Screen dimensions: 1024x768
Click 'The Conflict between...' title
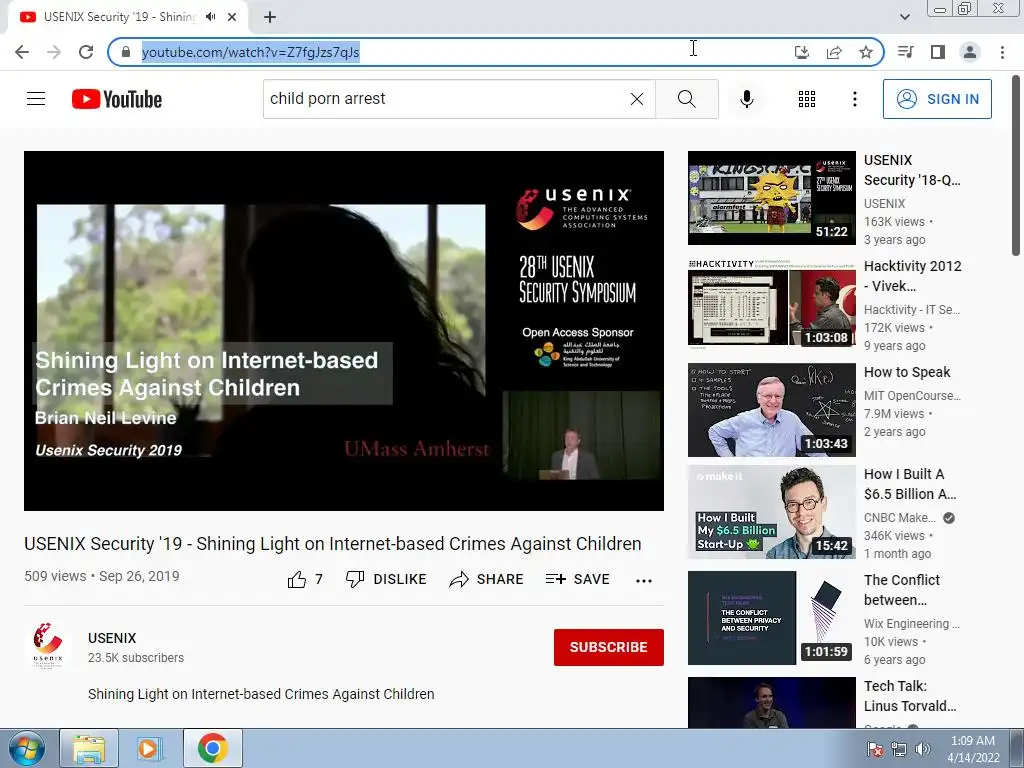(902, 590)
